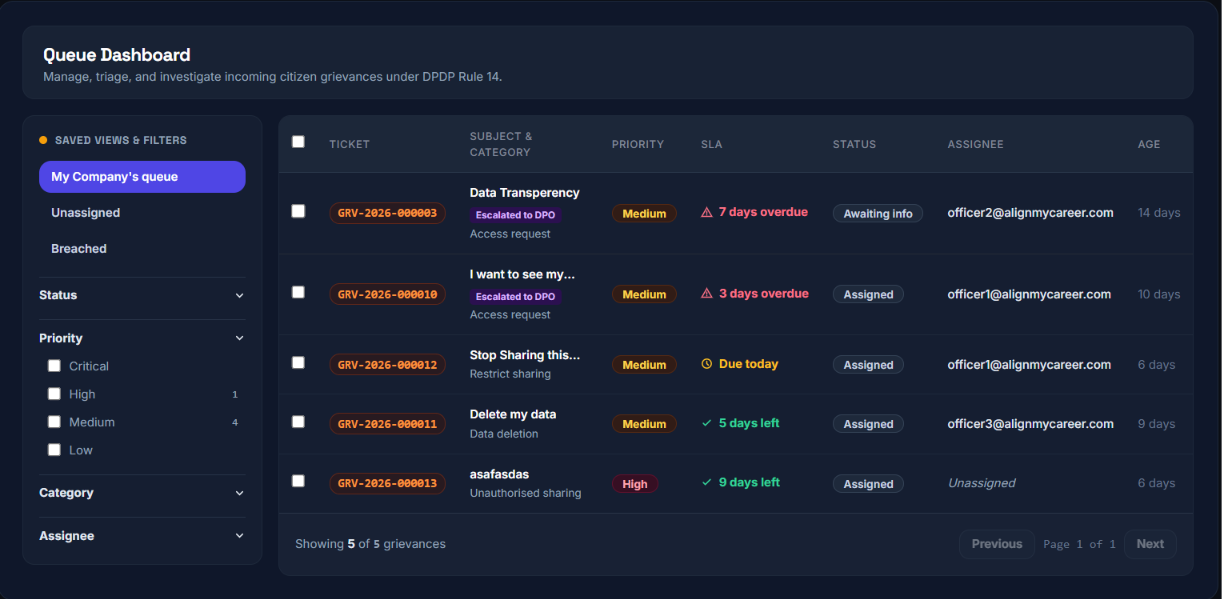The image size is (1222, 599).
Task: Open ticket GRV-2026-000010
Action: pos(387,294)
